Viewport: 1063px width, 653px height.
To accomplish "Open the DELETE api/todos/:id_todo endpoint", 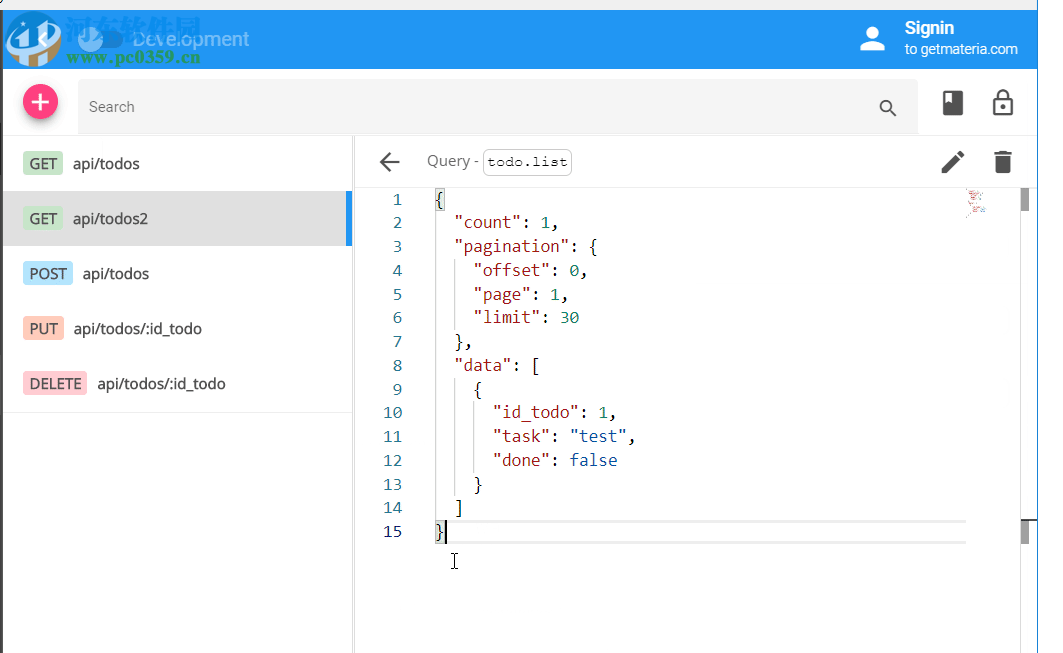I will (160, 384).
